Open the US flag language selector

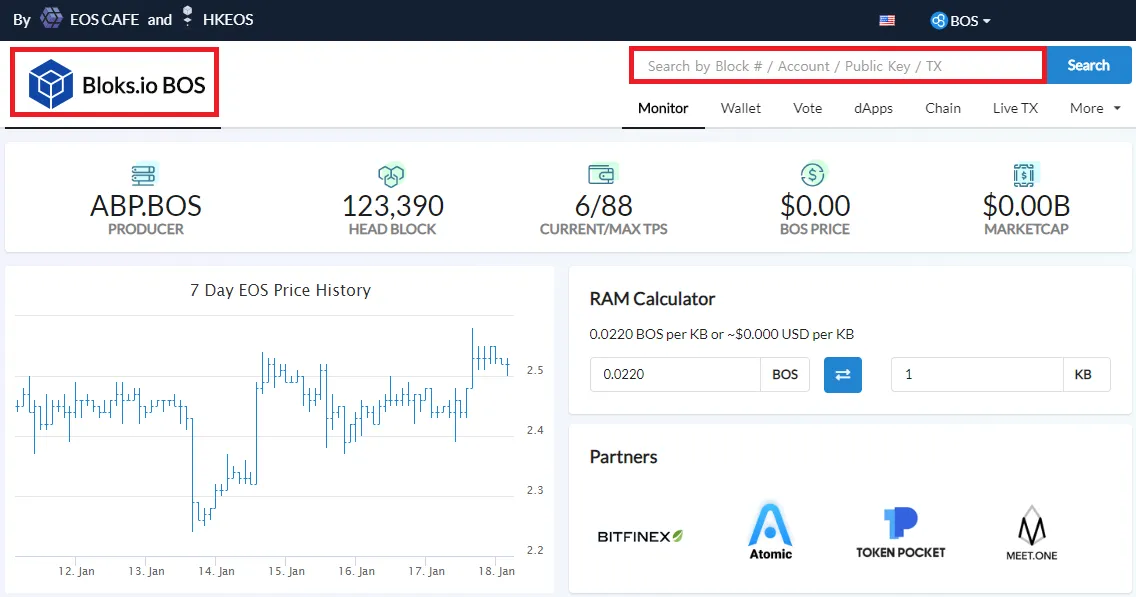[x=887, y=20]
